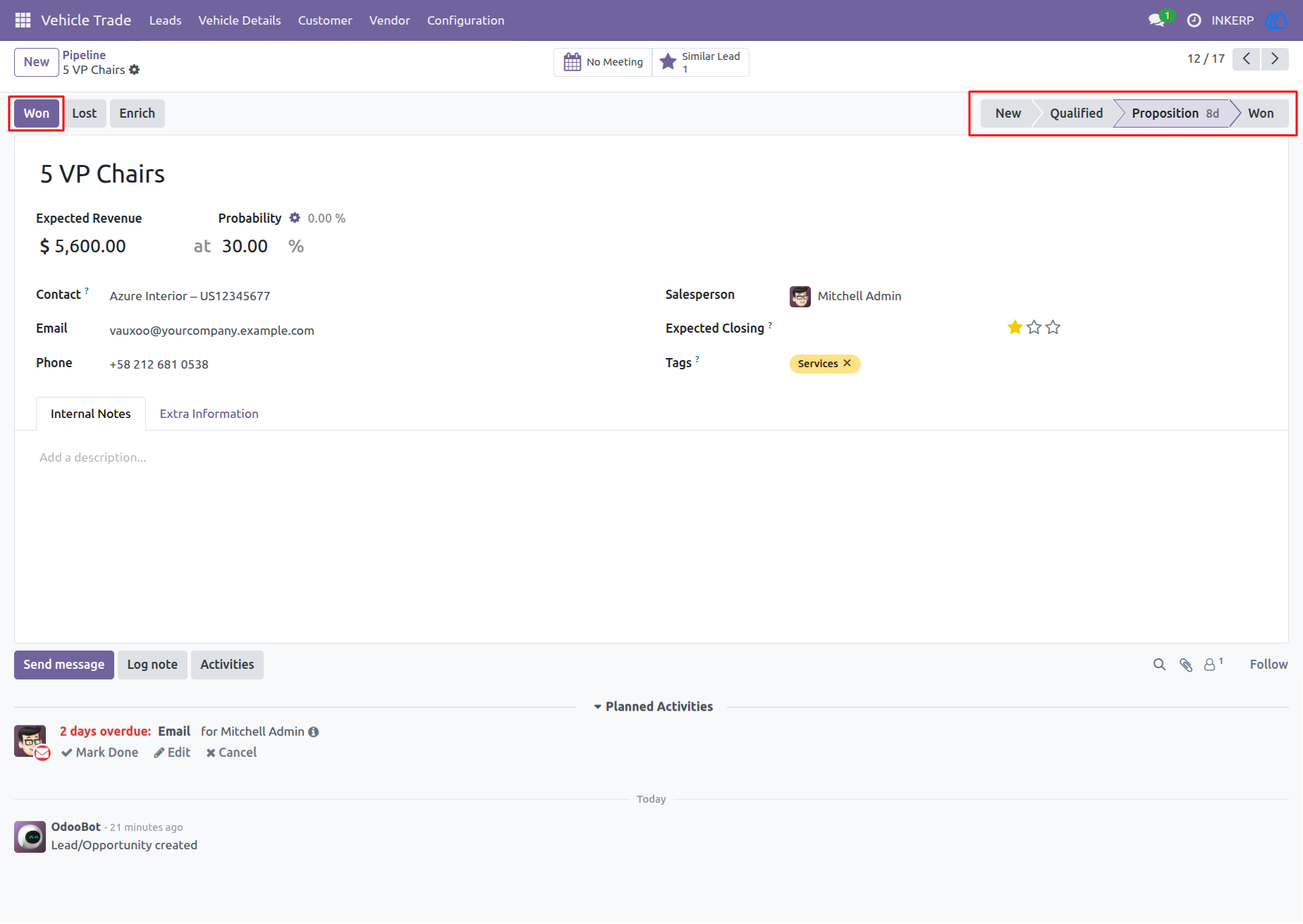
Task: Mark the opportunity as Won
Action: 37,113
